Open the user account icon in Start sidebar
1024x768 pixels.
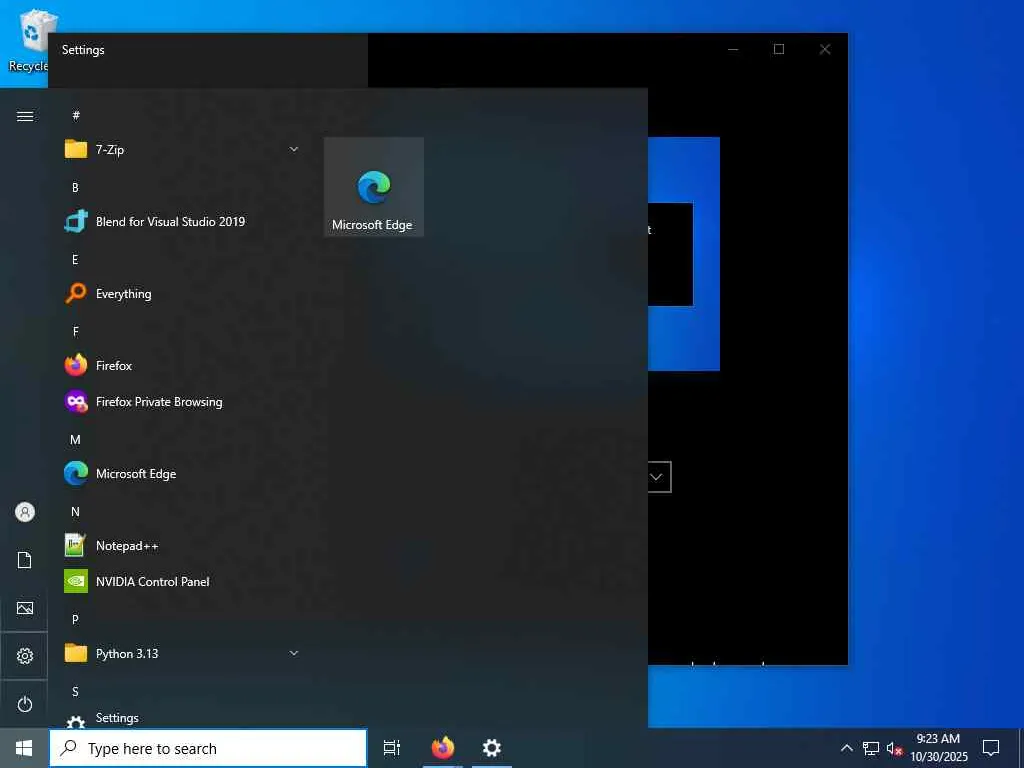point(25,512)
